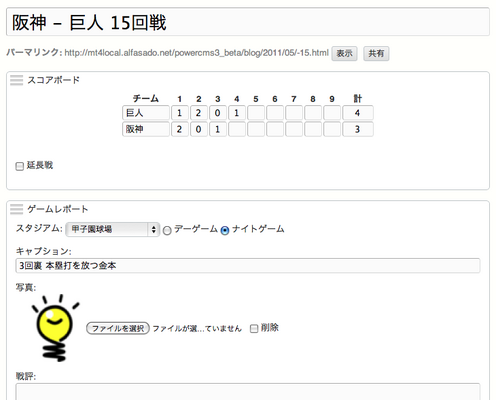Screen dimensions: 496x400
Task: Click the light bulb photo thumbnail
Action: pyautogui.click(x=56, y=328)
